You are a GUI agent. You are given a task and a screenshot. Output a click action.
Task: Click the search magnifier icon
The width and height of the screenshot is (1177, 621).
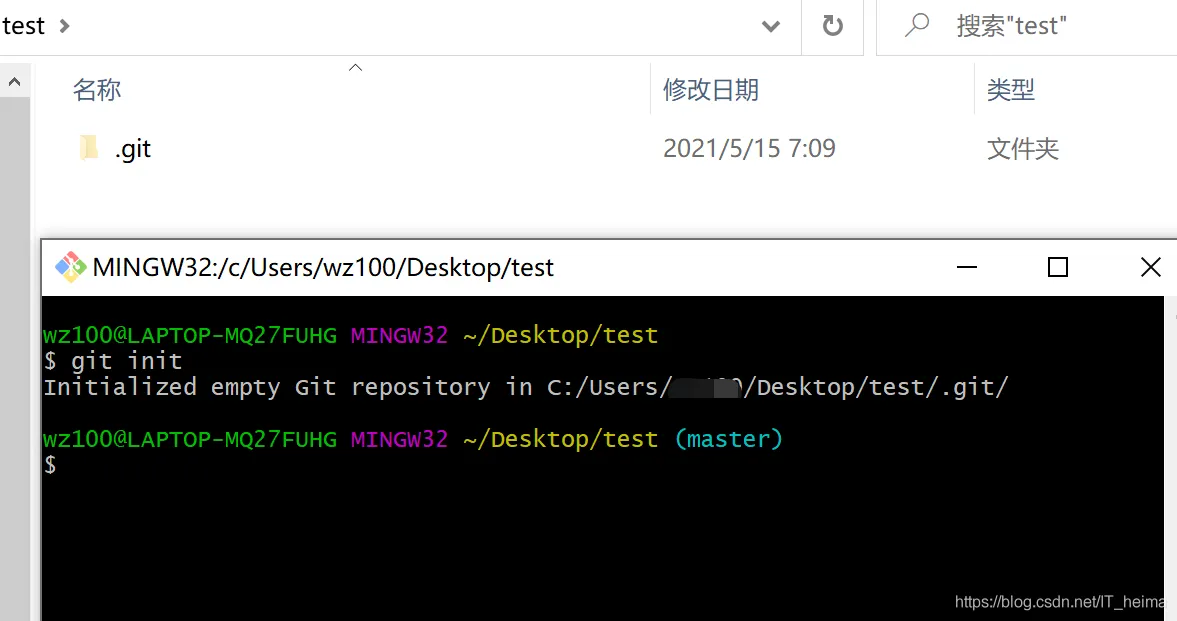click(x=917, y=26)
